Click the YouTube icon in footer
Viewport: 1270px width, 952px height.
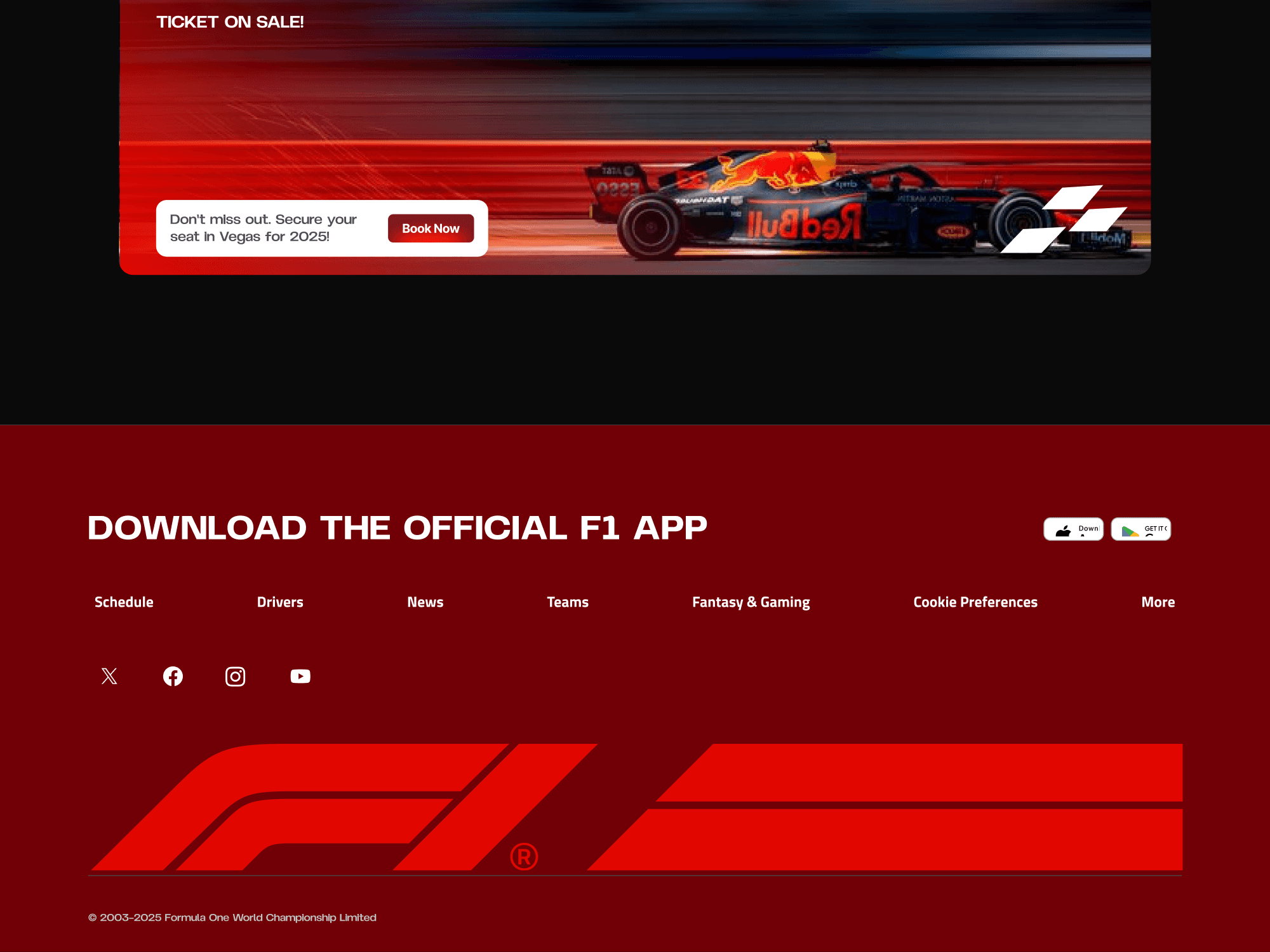[300, 676]
